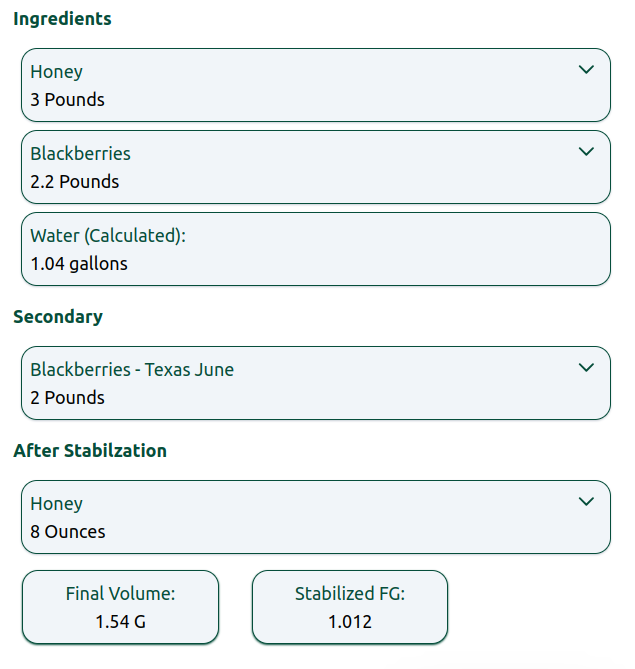635x669 pixels.
Task: Click the Honey label under After Stabilzation
Action: [56, 504]
